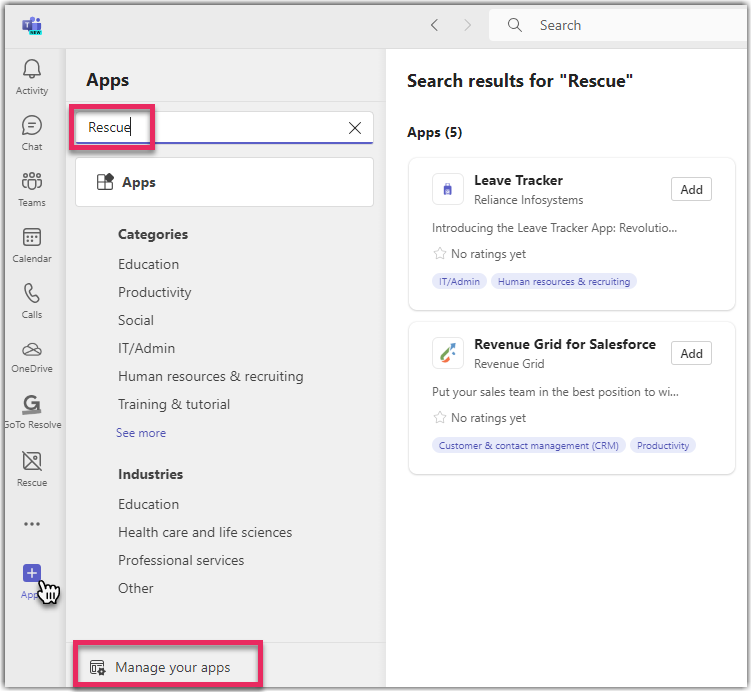
Task: Navigate back with the left arrow
Action: (x=435, y=25)
